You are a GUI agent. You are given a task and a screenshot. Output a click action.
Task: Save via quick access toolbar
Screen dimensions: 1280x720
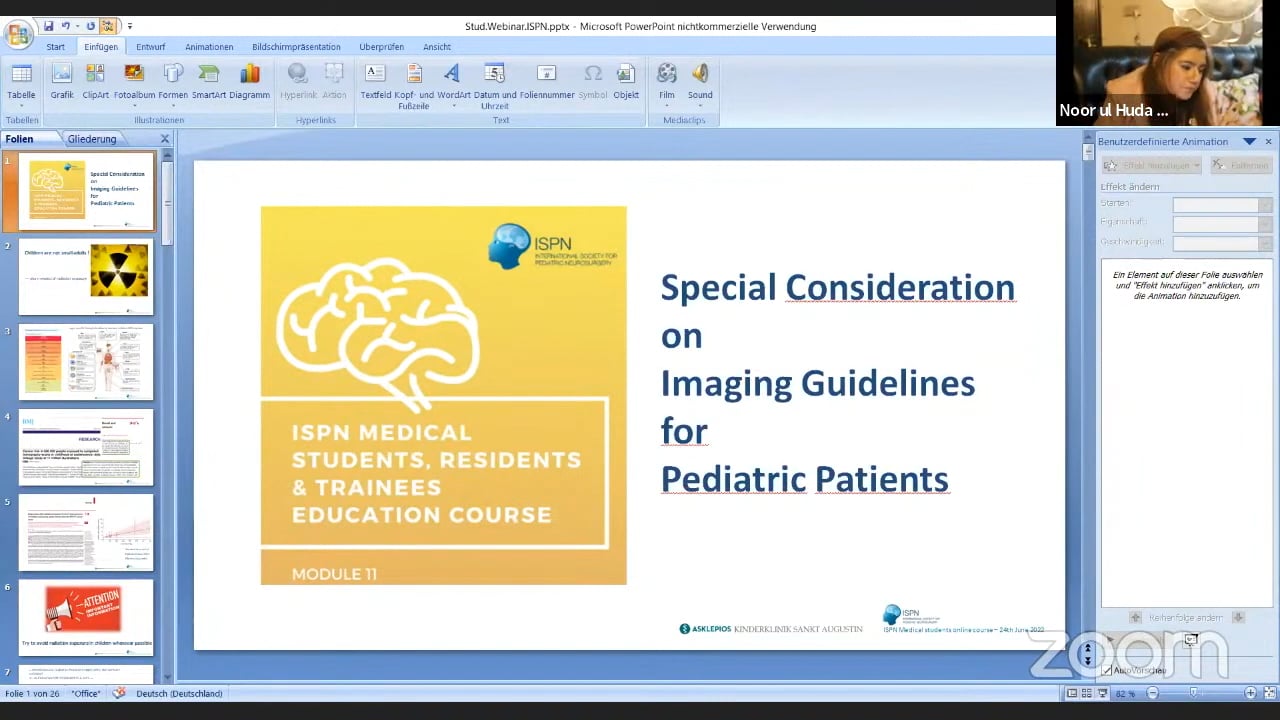(47, 26)
